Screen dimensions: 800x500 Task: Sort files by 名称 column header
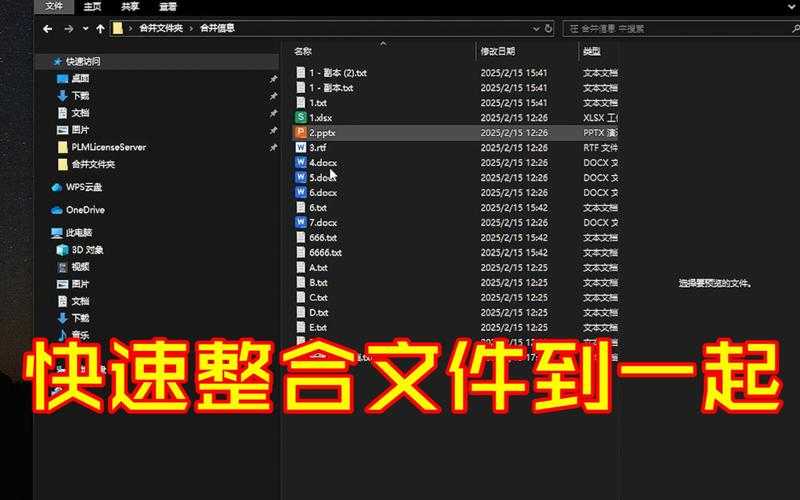click(x=303, y=51)
